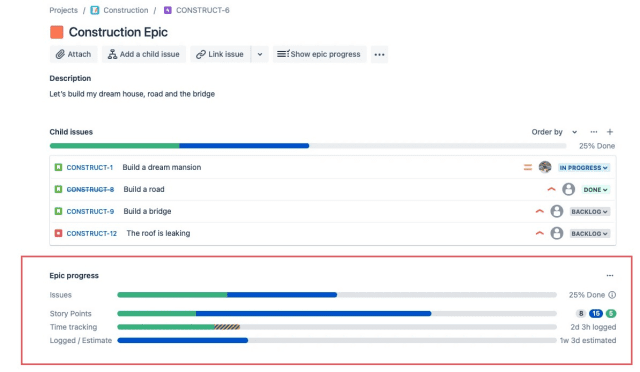This screenshot has width=640, height=372.
Task: Open DONE status dropdown for Build a road
Action: tap(596, 190)
